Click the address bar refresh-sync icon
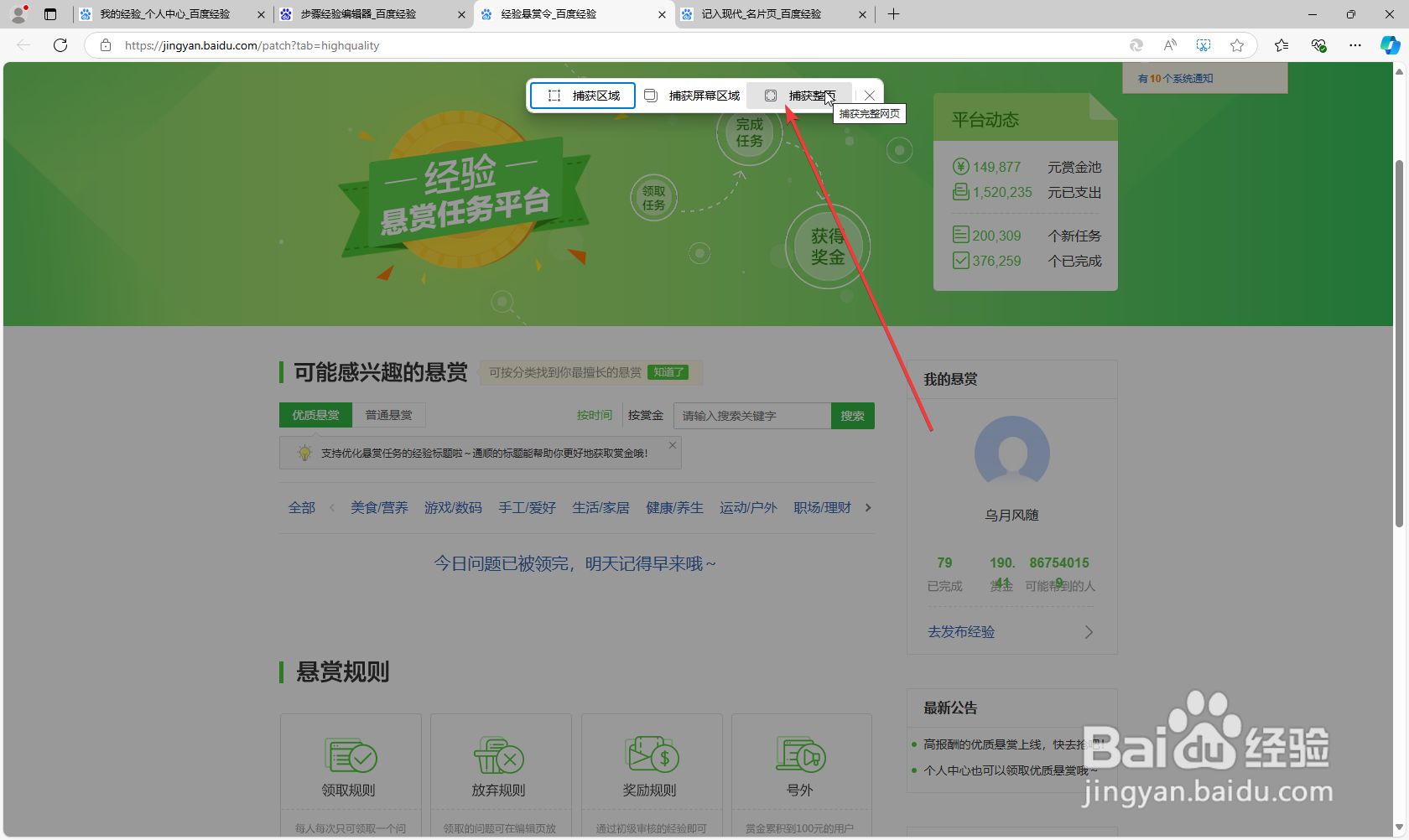 pos(1136,45)
